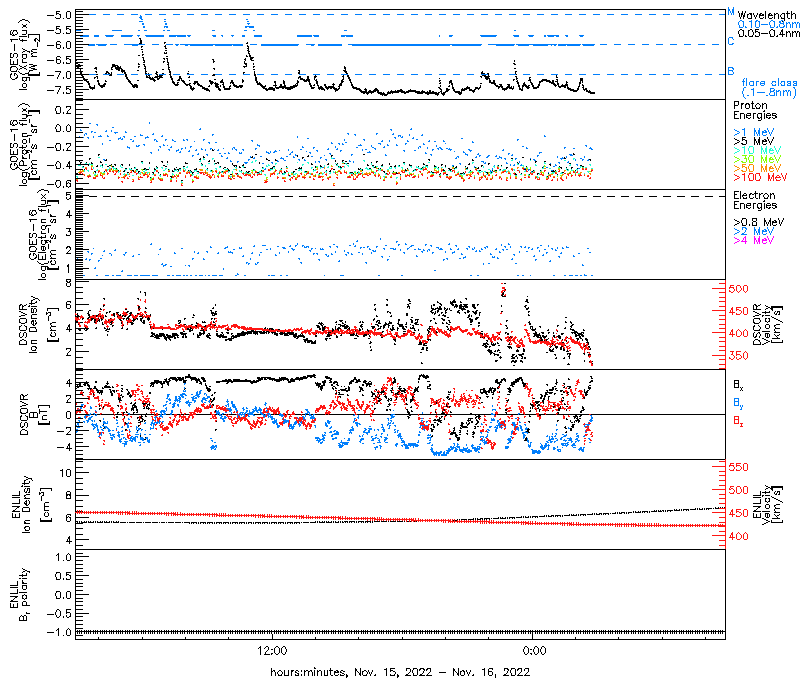This screenshot has height=680, width=800.
Task: Click the '0:00' time axis label
Action: [x=534, y=651]
